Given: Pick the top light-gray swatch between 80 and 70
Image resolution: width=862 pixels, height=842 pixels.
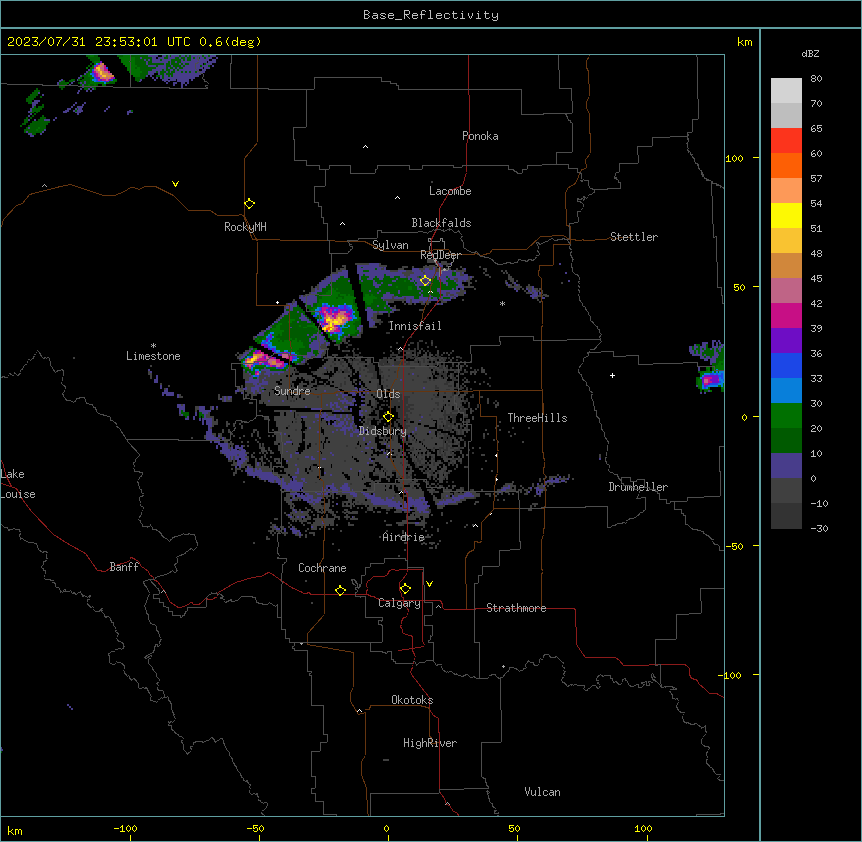Looking at the screenshot, I should [x=786, y=91].
